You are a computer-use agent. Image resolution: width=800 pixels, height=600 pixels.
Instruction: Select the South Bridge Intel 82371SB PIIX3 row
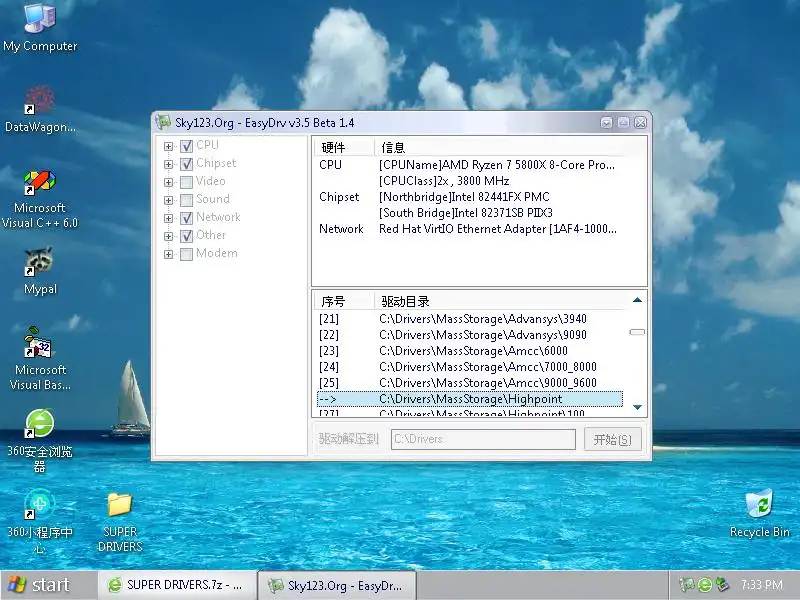(468, 213)
